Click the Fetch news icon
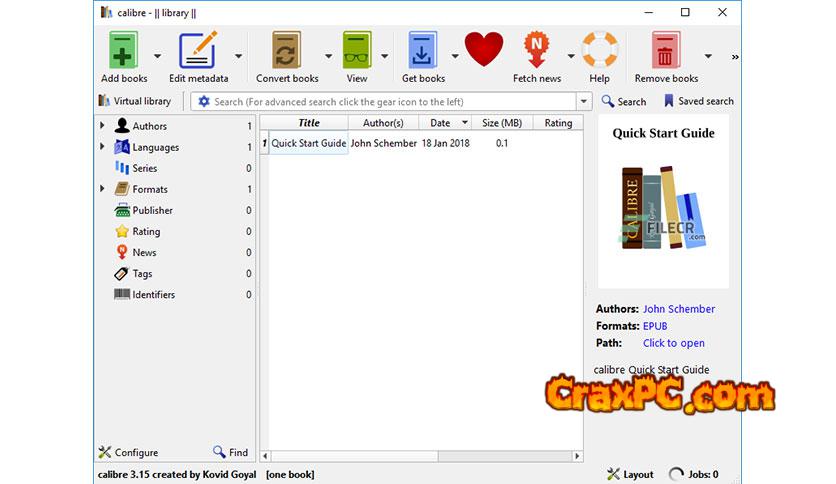The height and width of the screenshot is (484, 836). coord(537,51)
